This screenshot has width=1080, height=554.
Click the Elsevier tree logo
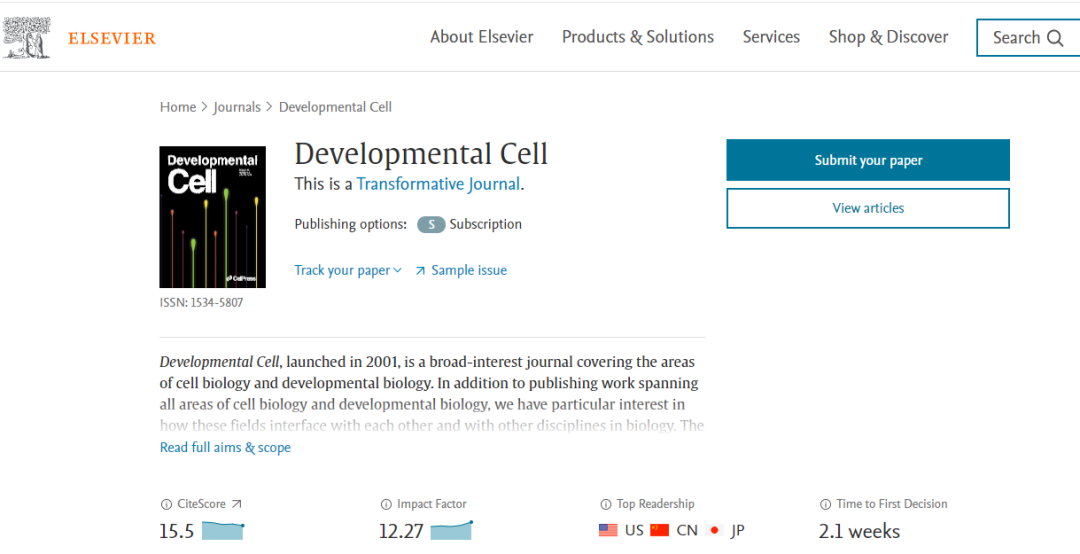27,37
